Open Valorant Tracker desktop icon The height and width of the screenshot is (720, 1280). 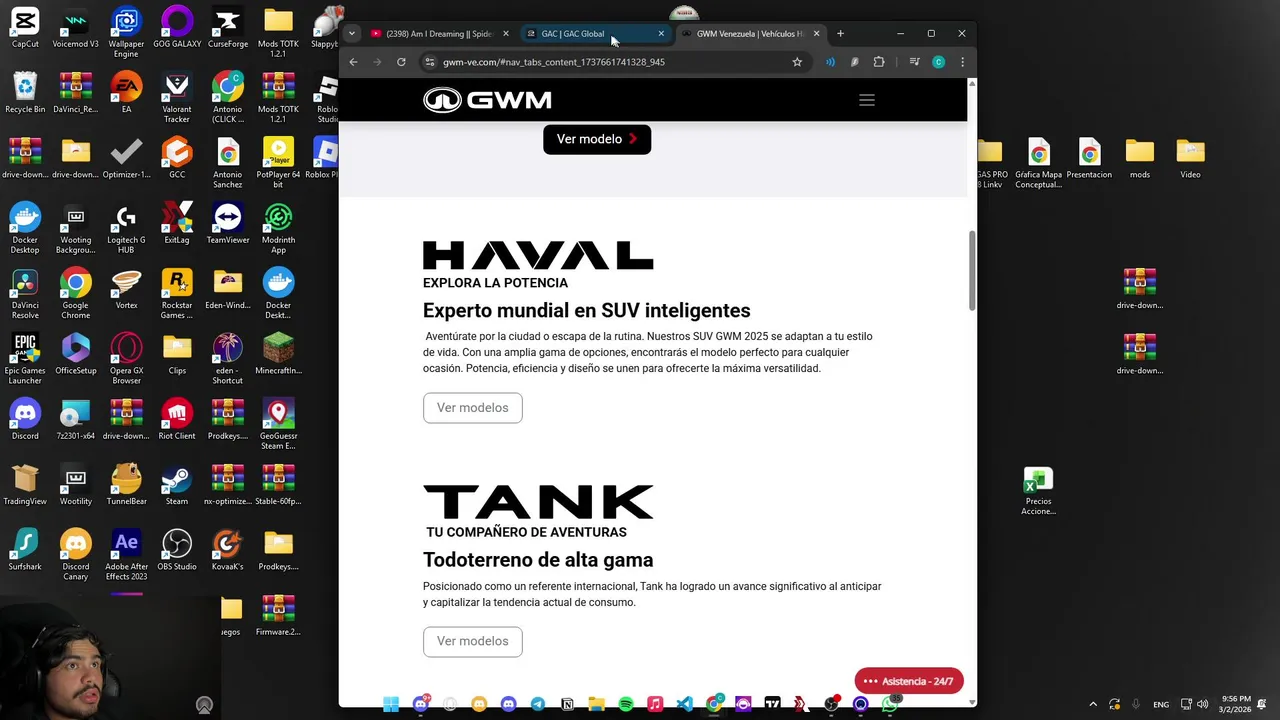coord(177,98)
